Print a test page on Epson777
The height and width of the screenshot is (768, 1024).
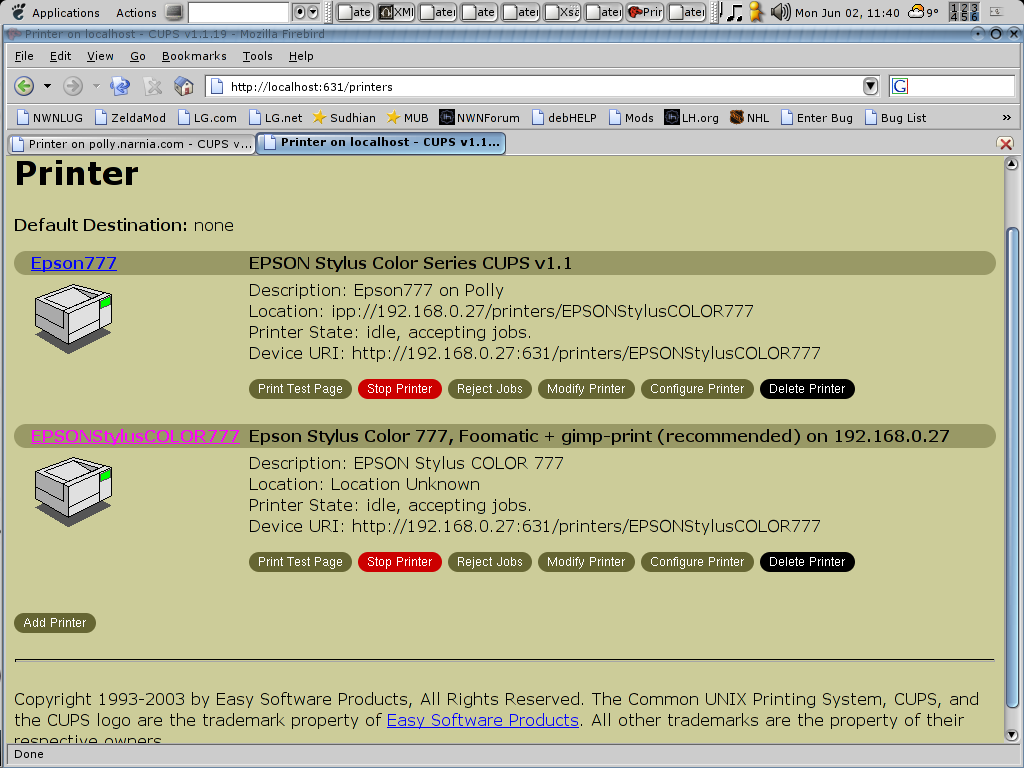(300, 389)
